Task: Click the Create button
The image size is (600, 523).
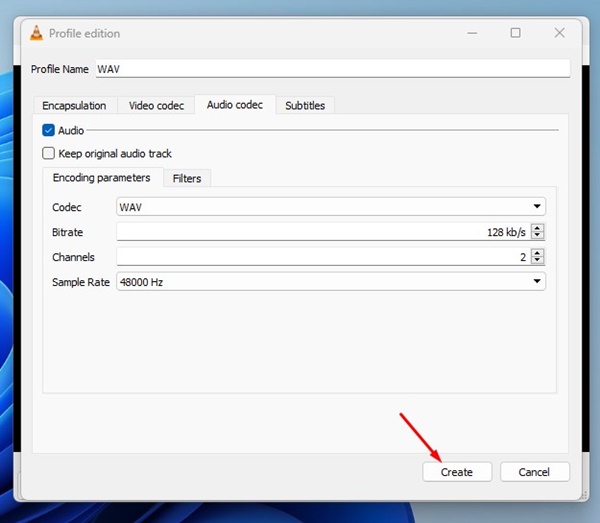Action: [x=457, y=472]
